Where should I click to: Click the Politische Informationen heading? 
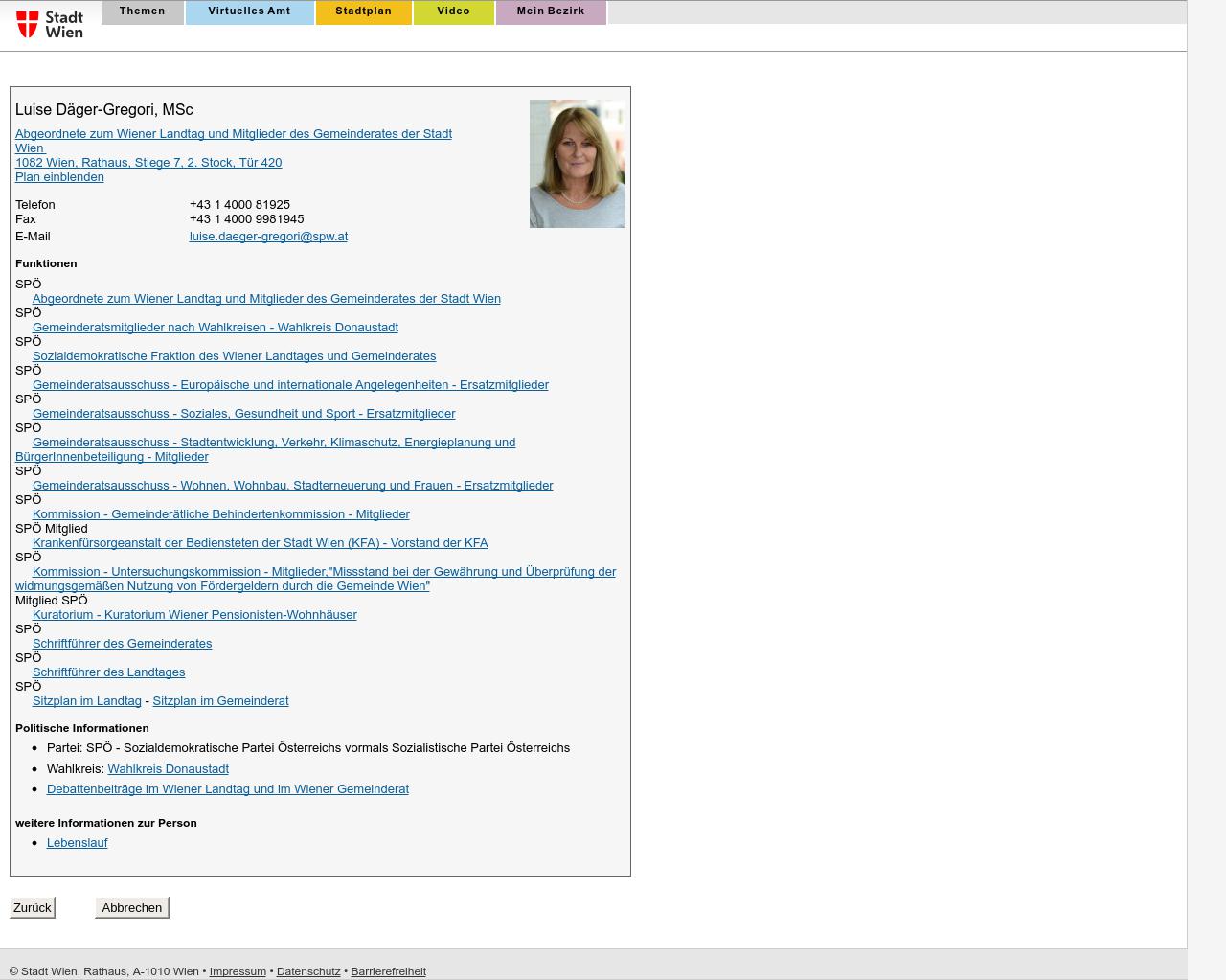[81, 728]
